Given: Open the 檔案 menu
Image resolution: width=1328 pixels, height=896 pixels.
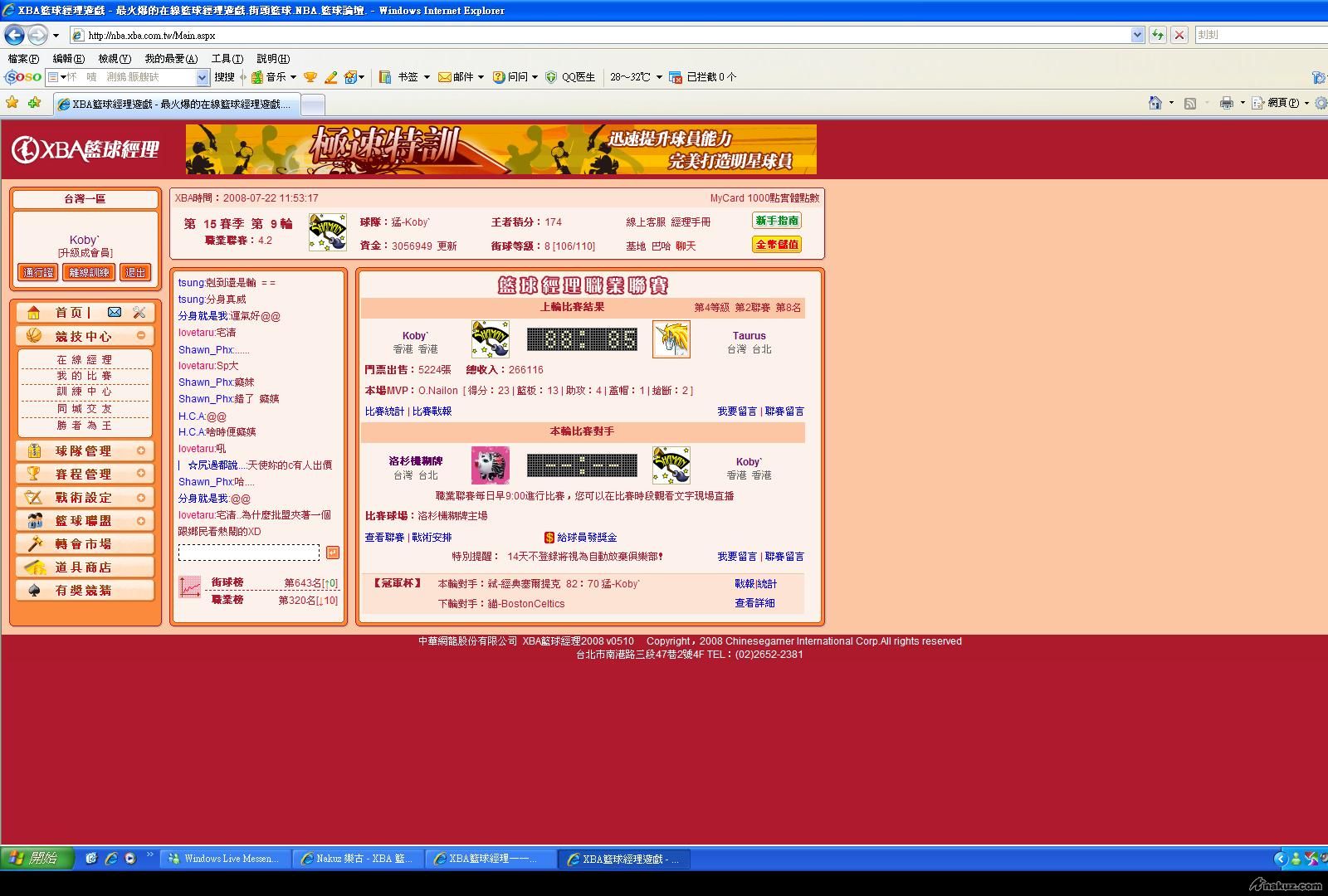Looking at the screenshot, I should pos(23,59).
